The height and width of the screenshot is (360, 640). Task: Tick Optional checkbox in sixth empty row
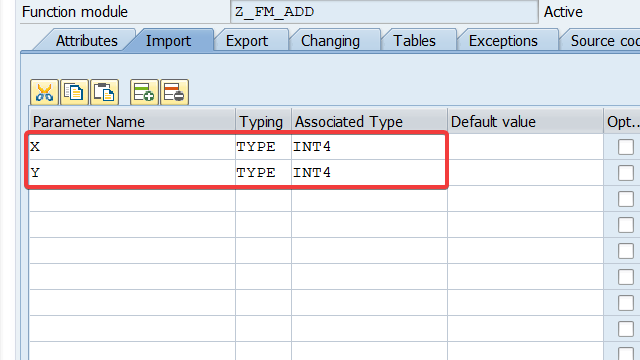626,329
